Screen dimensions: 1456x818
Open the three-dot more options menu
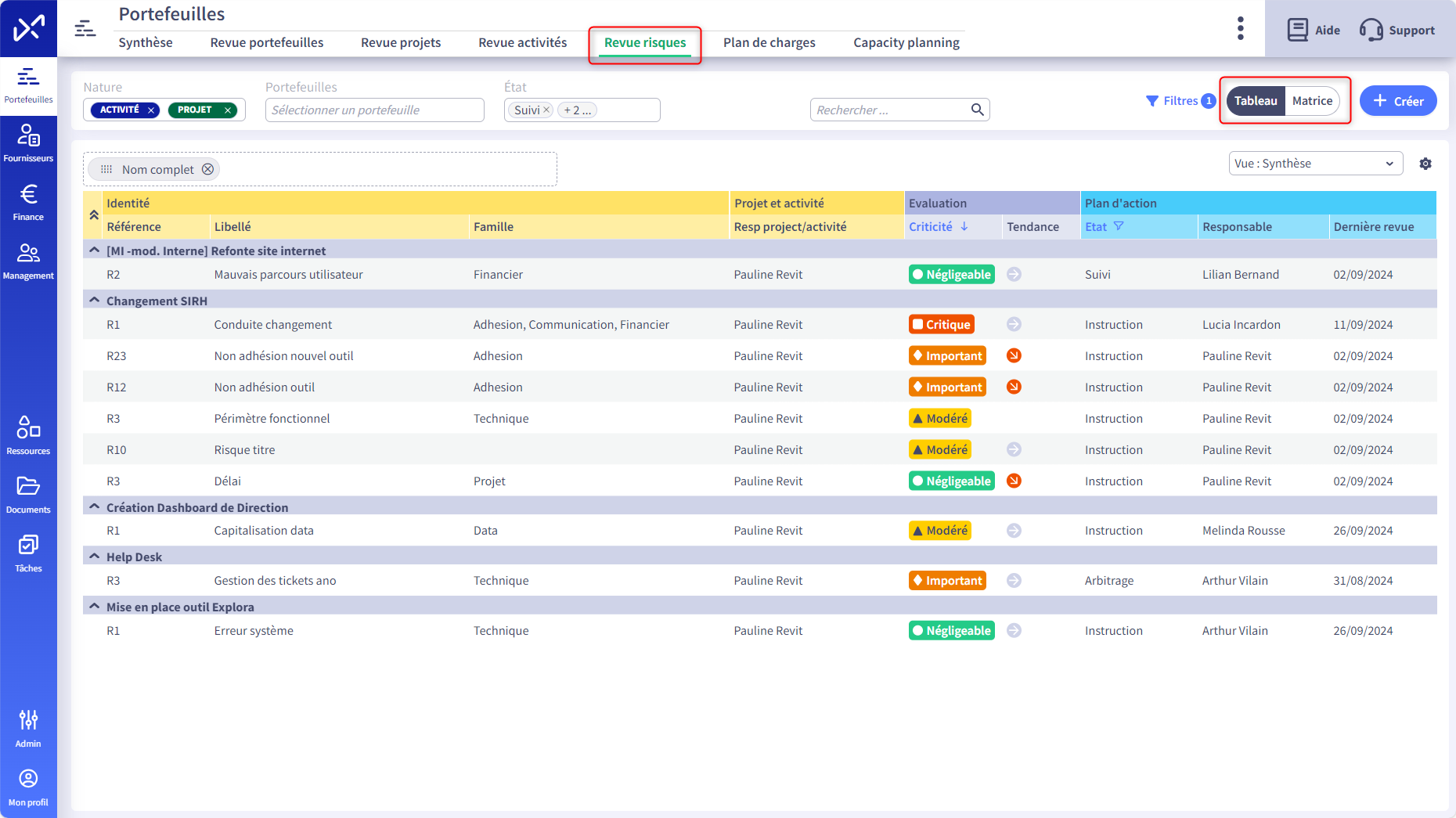coord(1240,29)
